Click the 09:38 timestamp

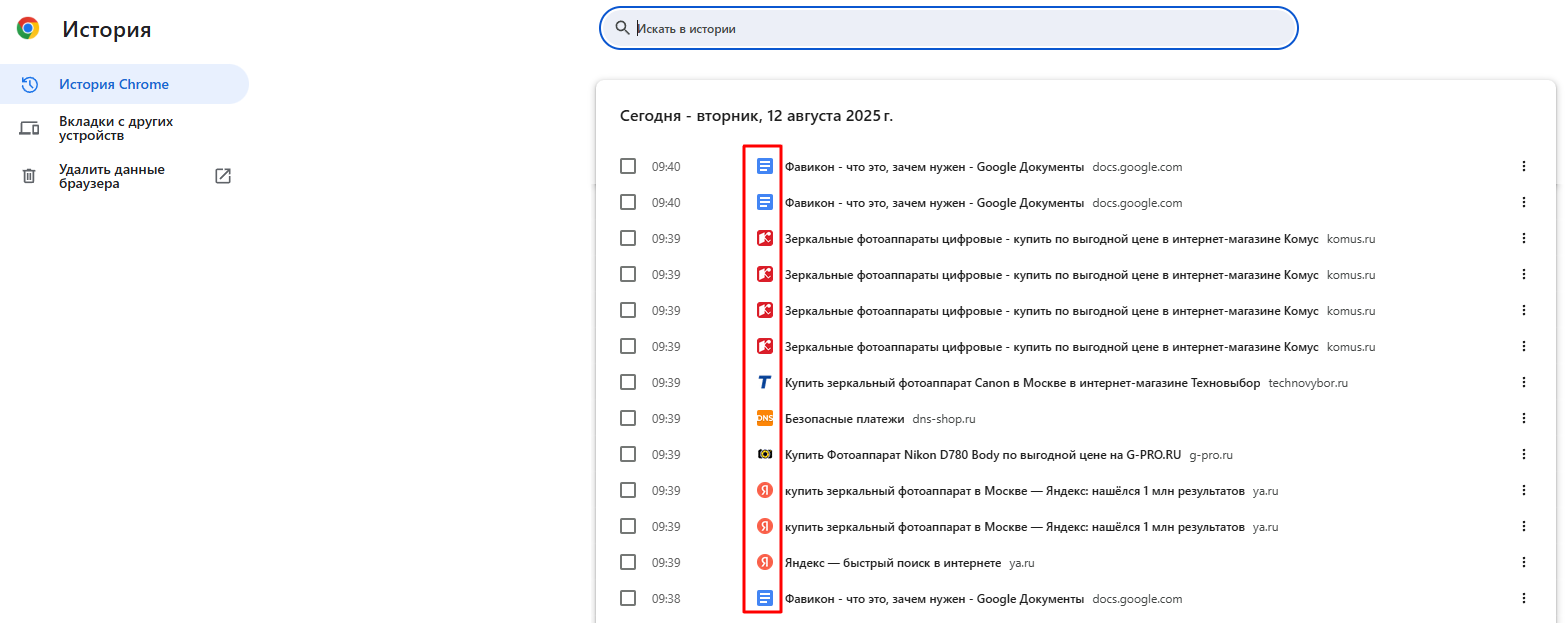[666, 599]
